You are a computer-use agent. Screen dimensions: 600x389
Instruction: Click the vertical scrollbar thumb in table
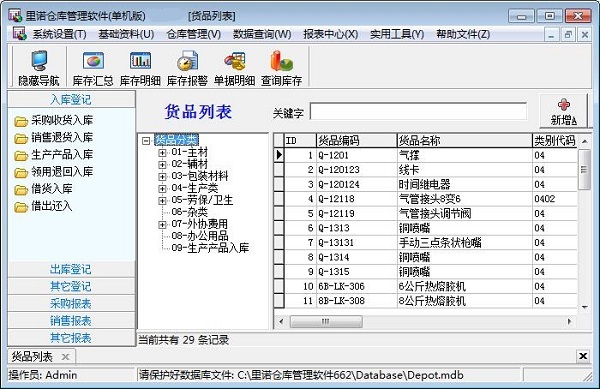coord(584,169)
